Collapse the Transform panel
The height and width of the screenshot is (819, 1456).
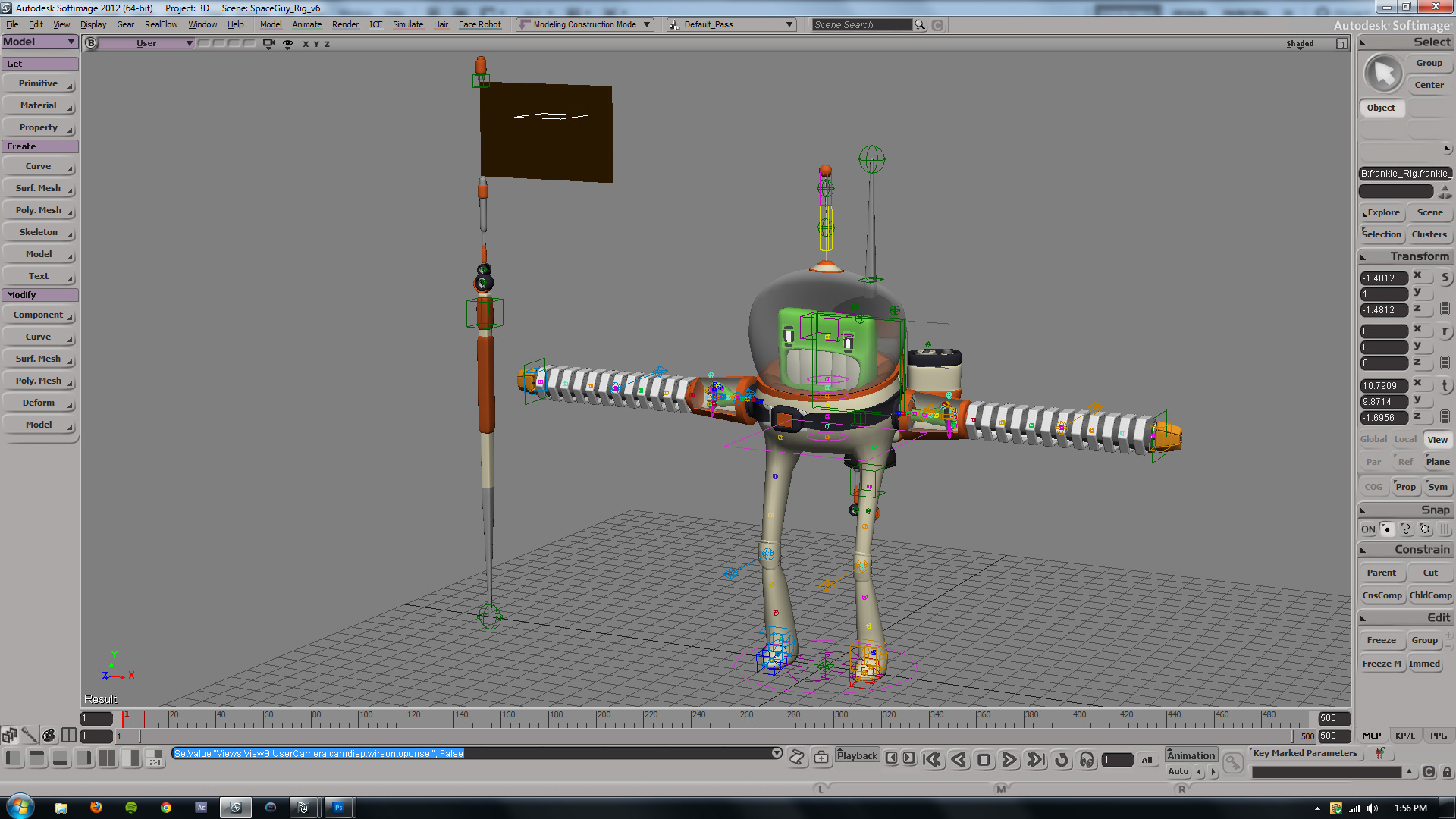click(1363, 257)
